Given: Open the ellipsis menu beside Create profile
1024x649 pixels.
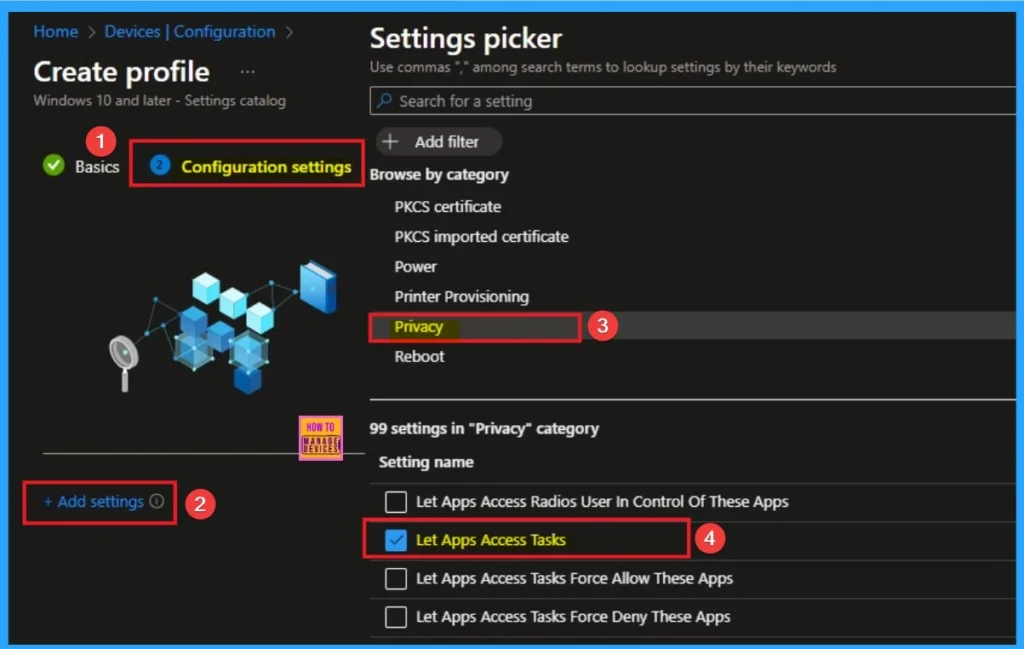Looking at the screenshot, I should [248, 72].
